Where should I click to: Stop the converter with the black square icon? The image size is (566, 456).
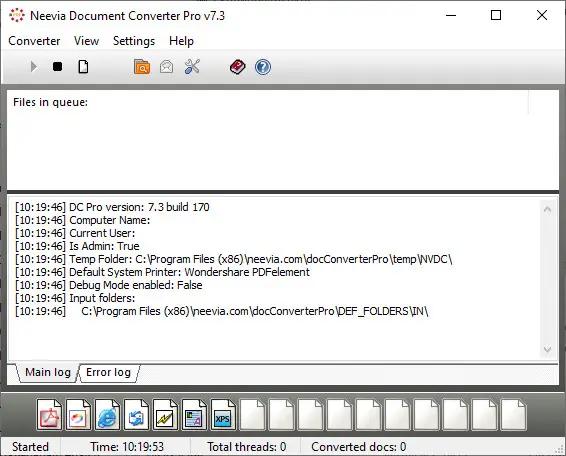57,67
